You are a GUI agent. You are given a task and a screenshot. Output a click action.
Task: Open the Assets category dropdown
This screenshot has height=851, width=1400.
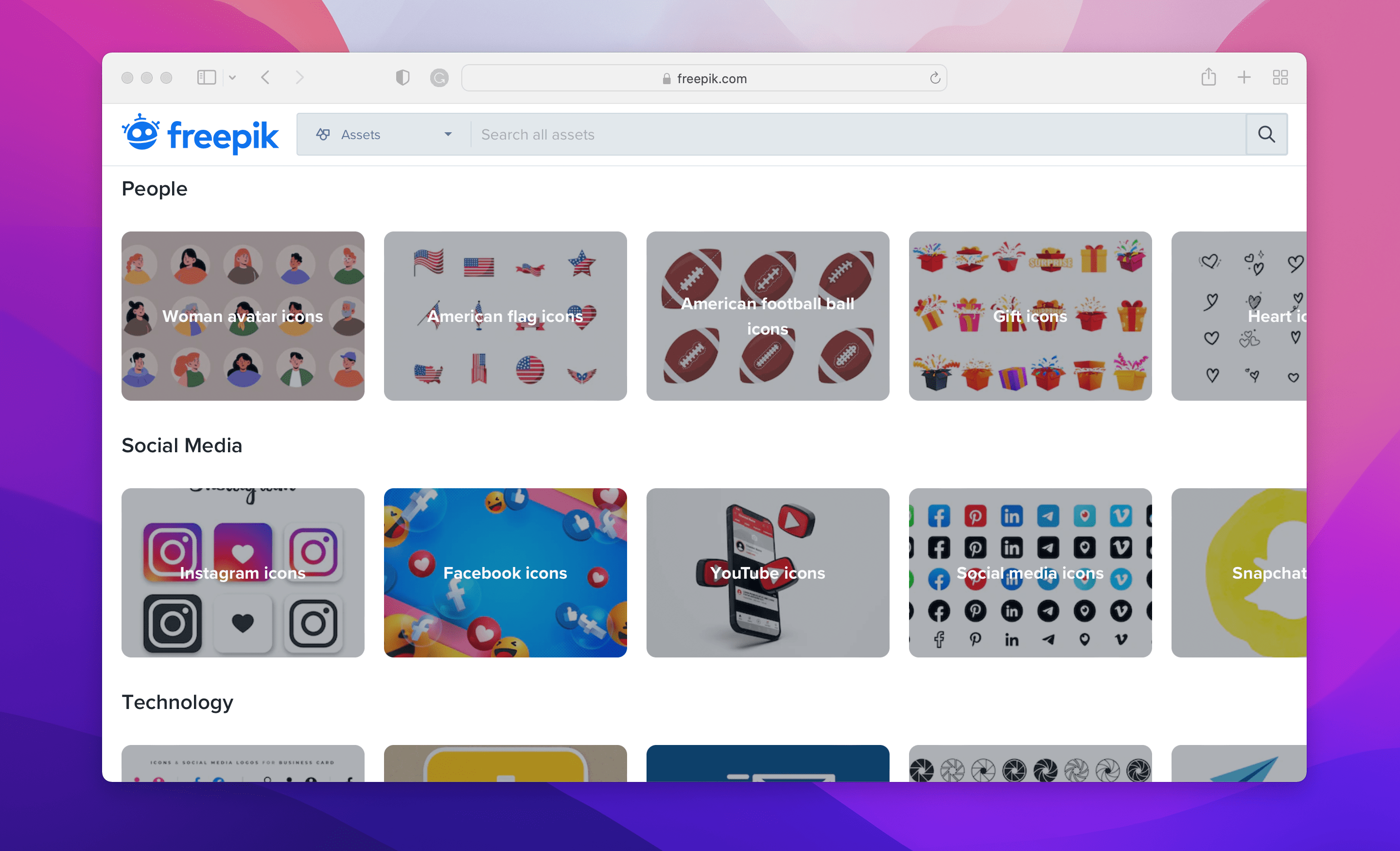[384, 134]
